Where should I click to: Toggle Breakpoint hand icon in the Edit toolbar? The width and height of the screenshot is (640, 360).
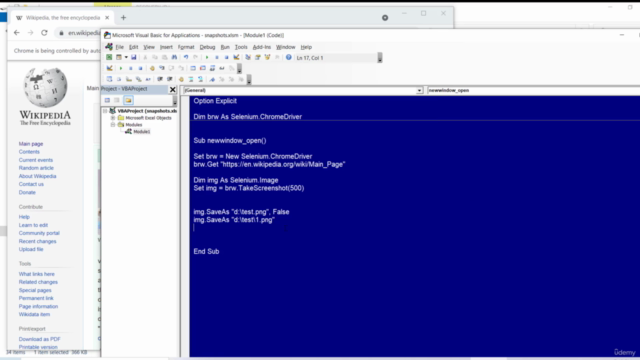(181, 79)
